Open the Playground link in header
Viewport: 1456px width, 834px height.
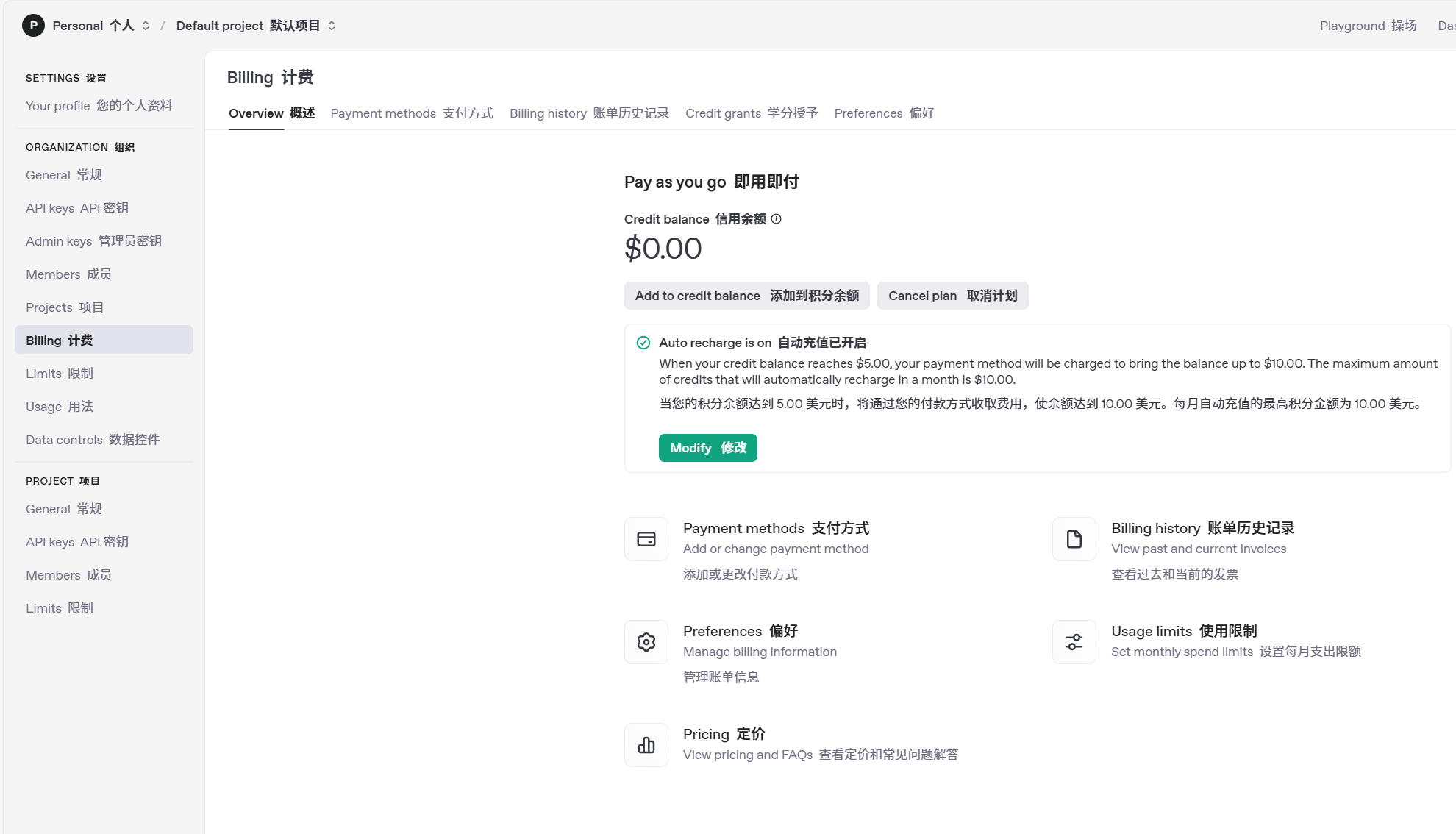pos(1368,26)
